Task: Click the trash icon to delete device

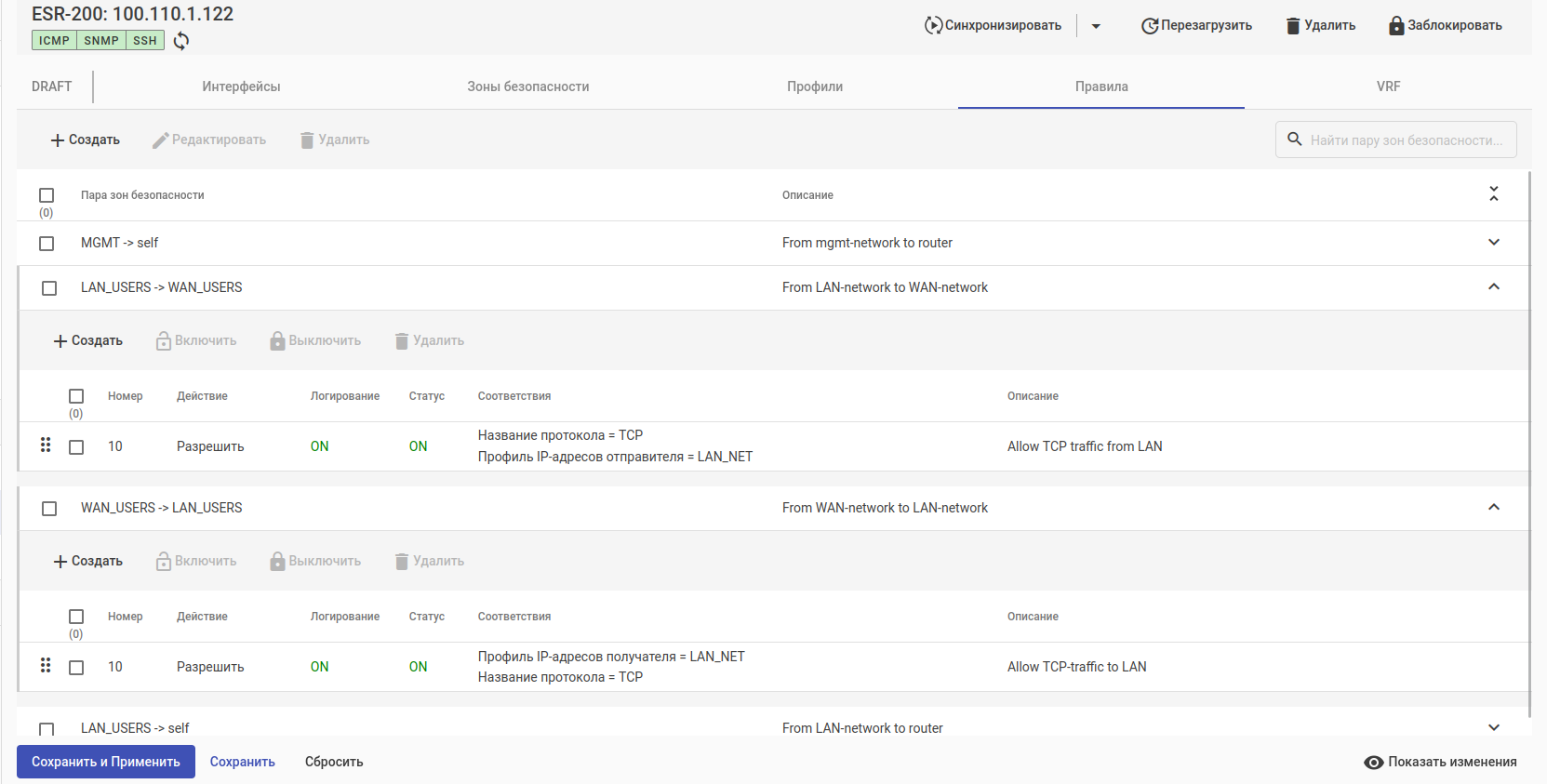Action: [1293, 26]
